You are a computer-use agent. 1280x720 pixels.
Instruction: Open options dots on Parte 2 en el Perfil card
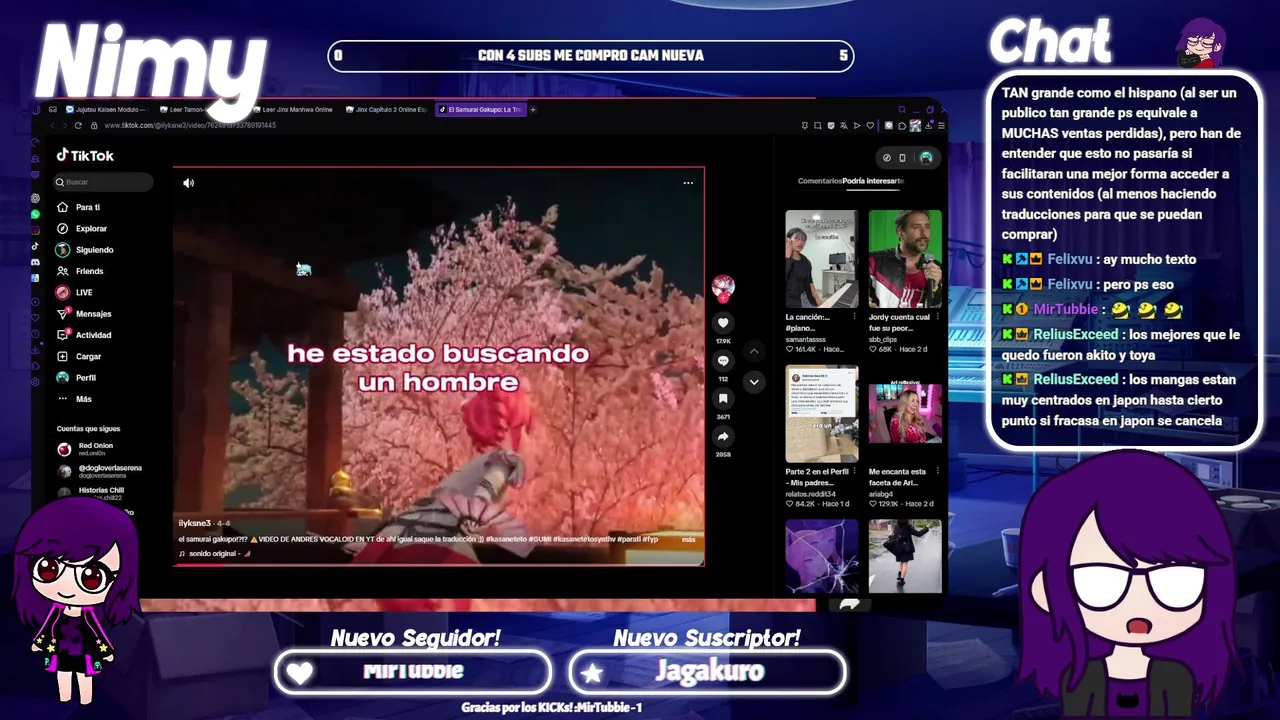click(854, 472)
